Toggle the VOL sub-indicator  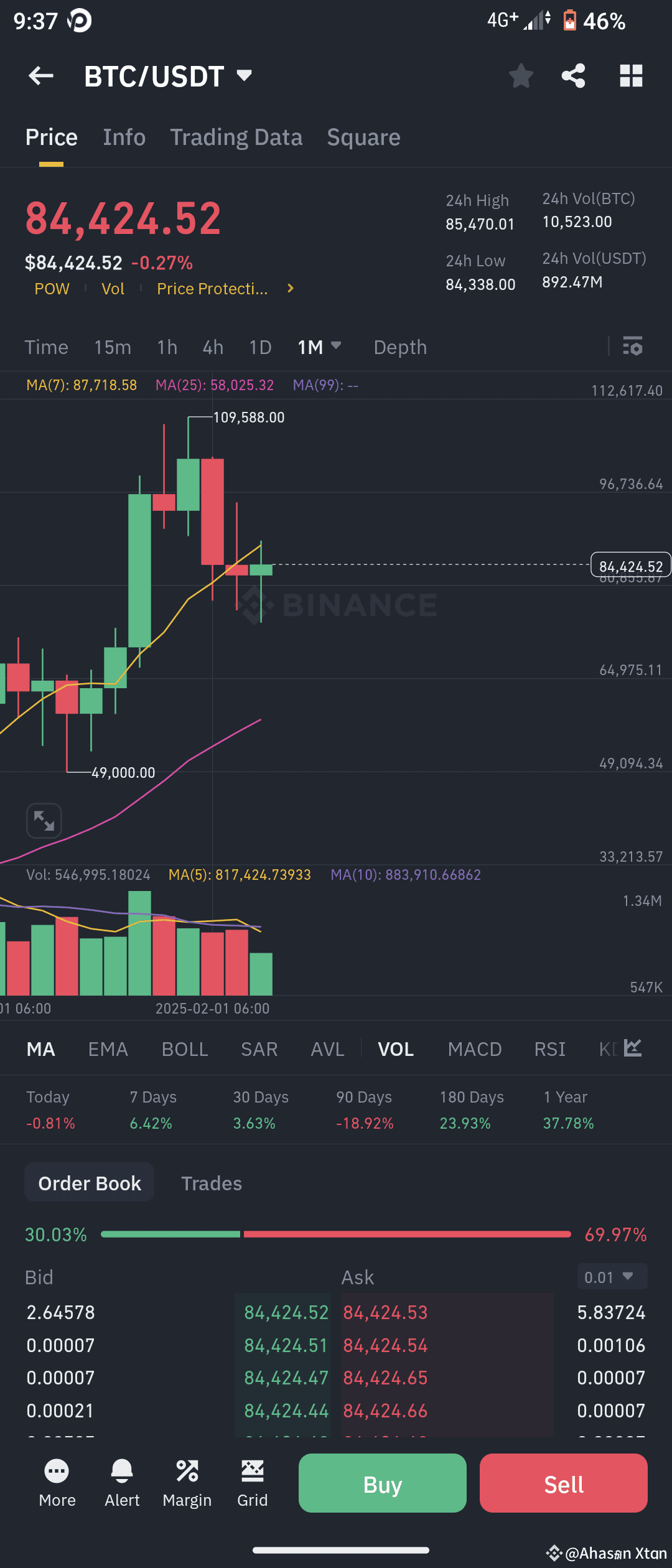pos(396,1049)
